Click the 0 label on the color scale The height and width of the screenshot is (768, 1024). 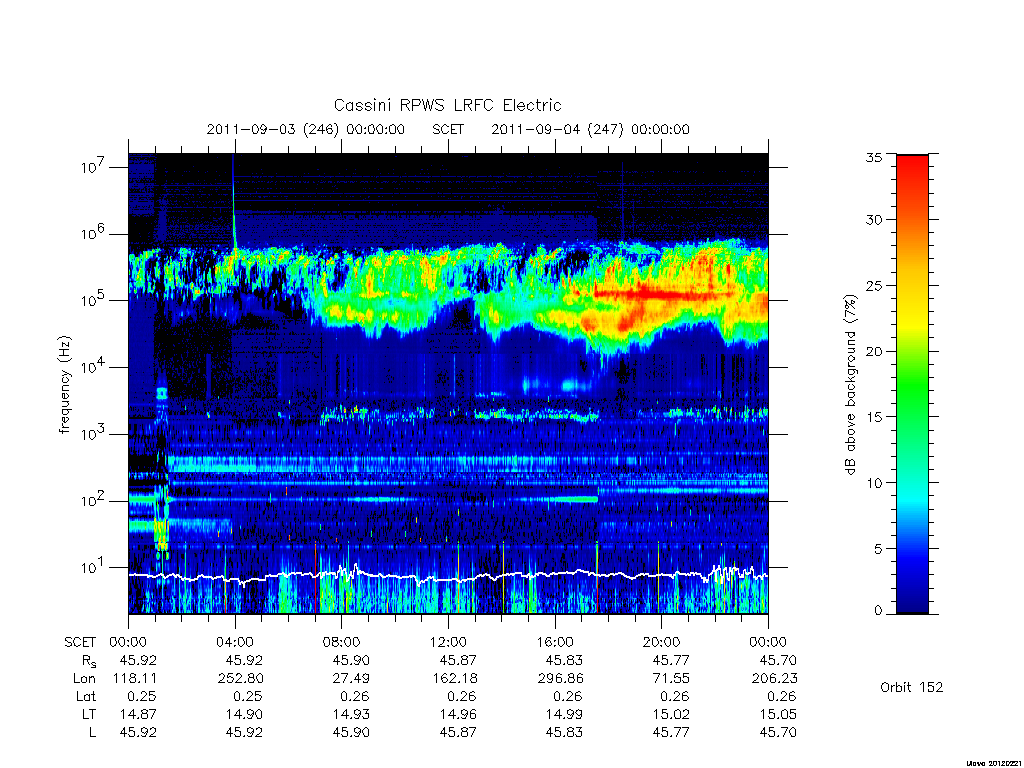pyautogui.click(x=878, y=611)
